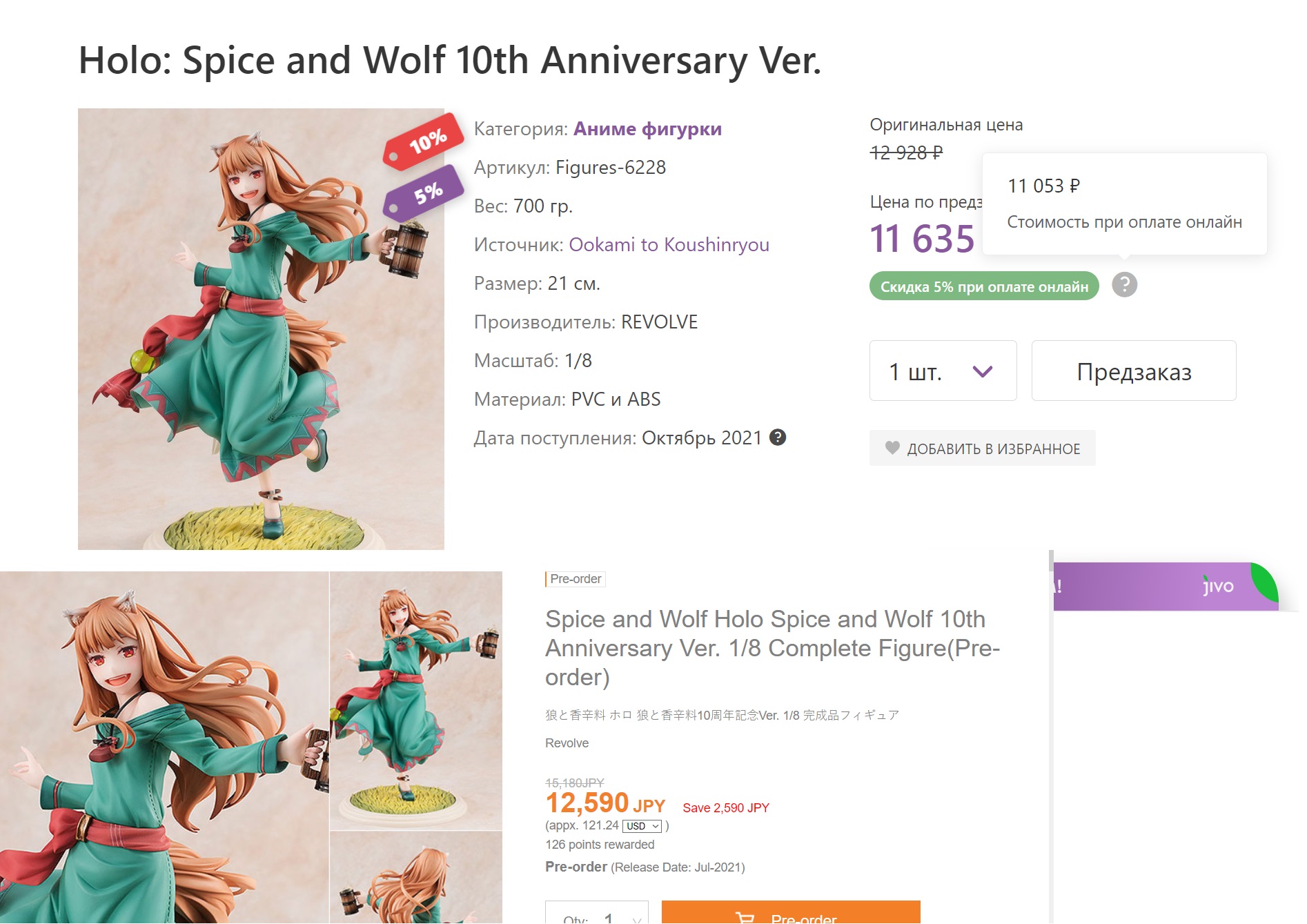Image resolution: width=1307 pixels, height=924 pixels.
Task: Click help icon next to Октябрь 2021
Action: [x=778, y=438]
